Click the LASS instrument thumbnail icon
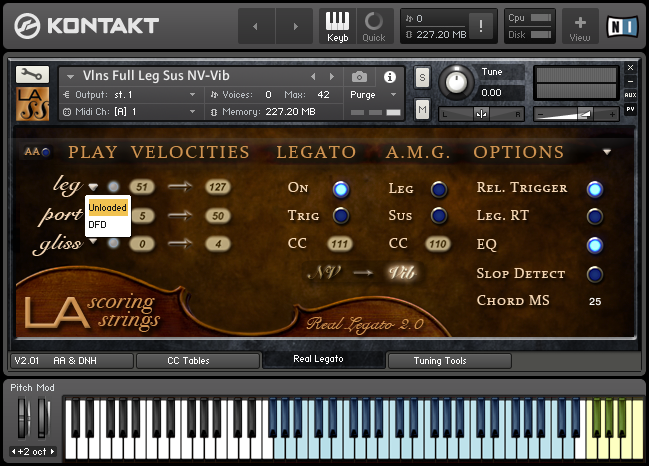Viewport: 649px width, 466px height. (x=32, y=104)
